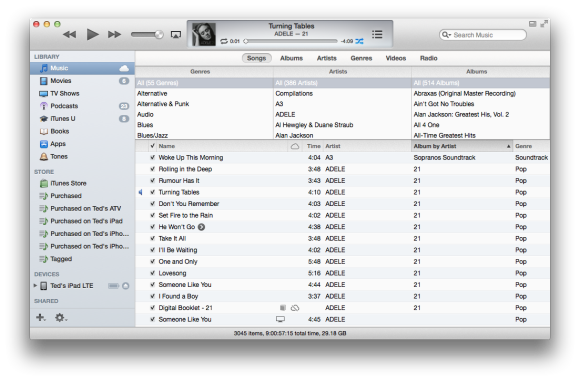Start playback with the play button
Image resolution: width=580 pixels, height=381 pixels.
[x=92, y=34]
